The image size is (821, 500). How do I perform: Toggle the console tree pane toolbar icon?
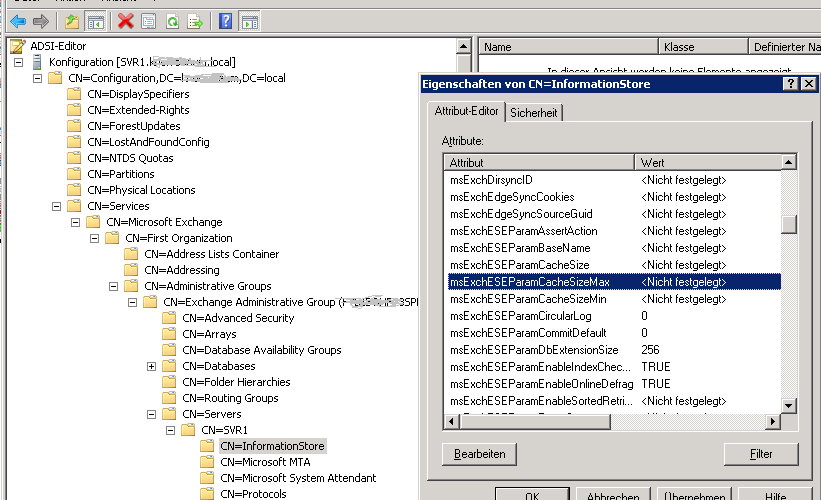tap(95, 21)
